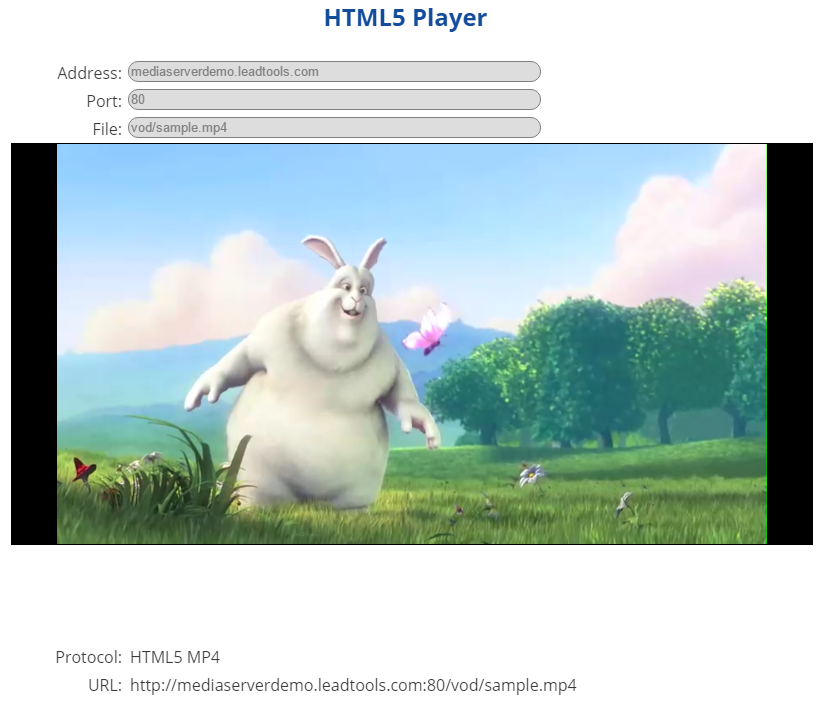Screen dimensions: 828x711
Task: Click the Protocol: label
Action: tap(89, 657)
